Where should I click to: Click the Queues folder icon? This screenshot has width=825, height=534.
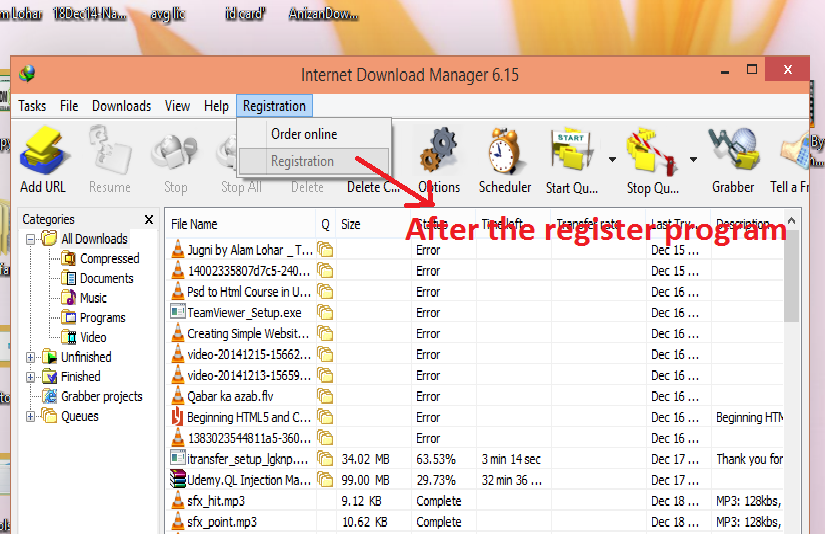(x=50, y=416)
